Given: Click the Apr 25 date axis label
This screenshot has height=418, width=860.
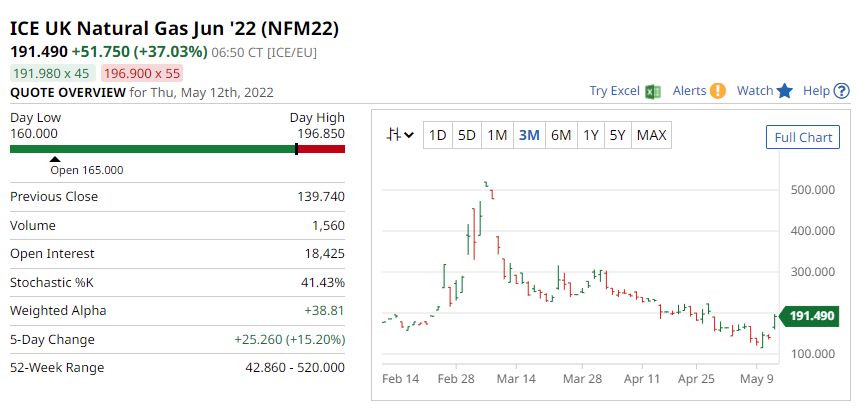Looking at the screenshot, I should coord(696,379).
